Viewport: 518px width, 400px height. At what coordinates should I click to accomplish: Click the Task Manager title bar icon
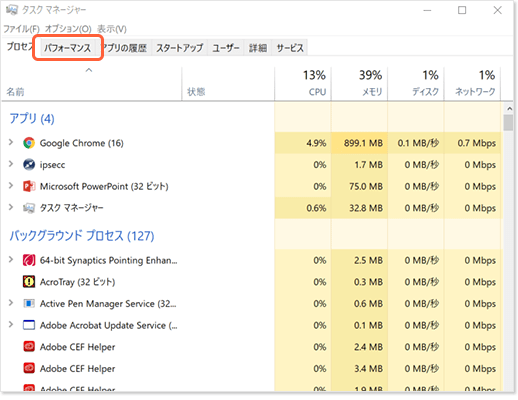(x=12, y=10)
